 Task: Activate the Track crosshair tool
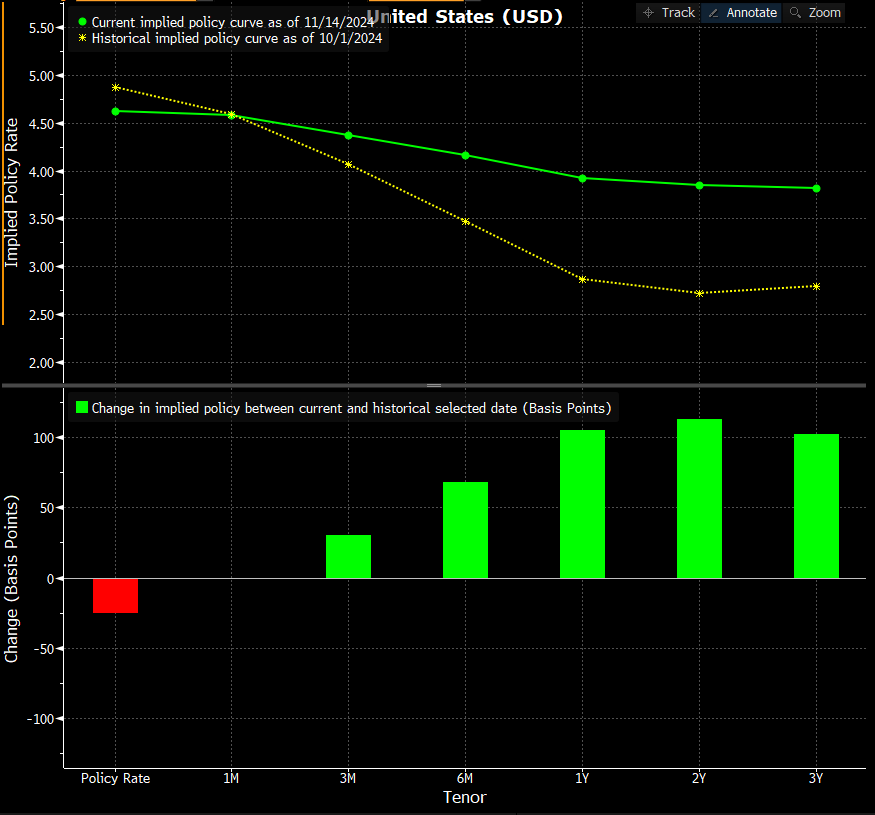point(669,12)
